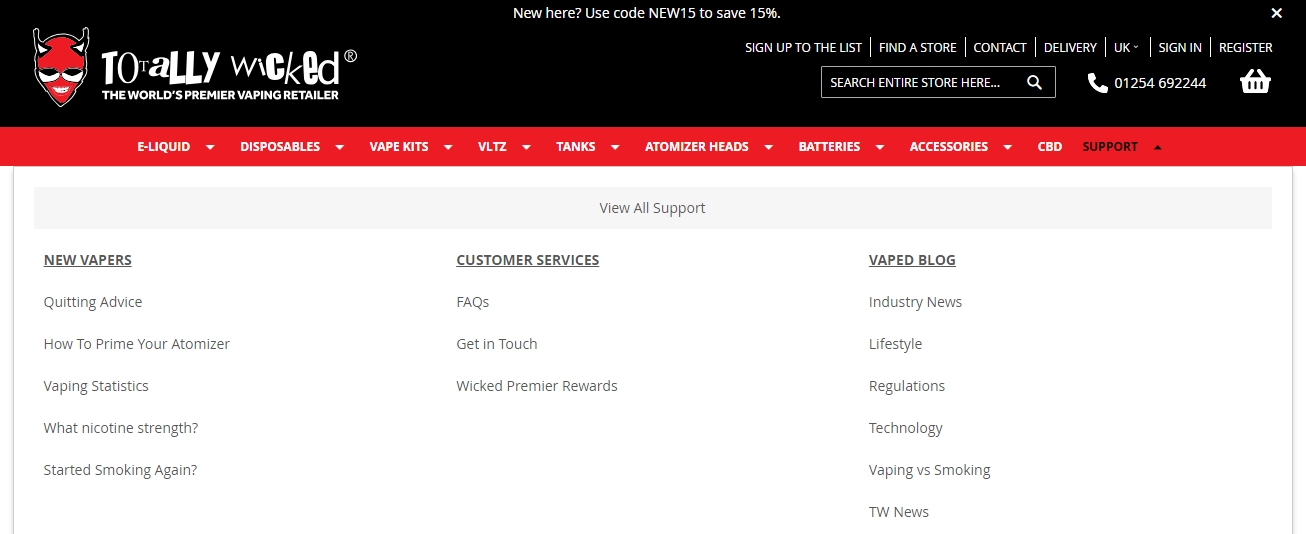The height and width of the screenshot is (534, 1306).
Task: Open Technology blog category
Action: 906,428
